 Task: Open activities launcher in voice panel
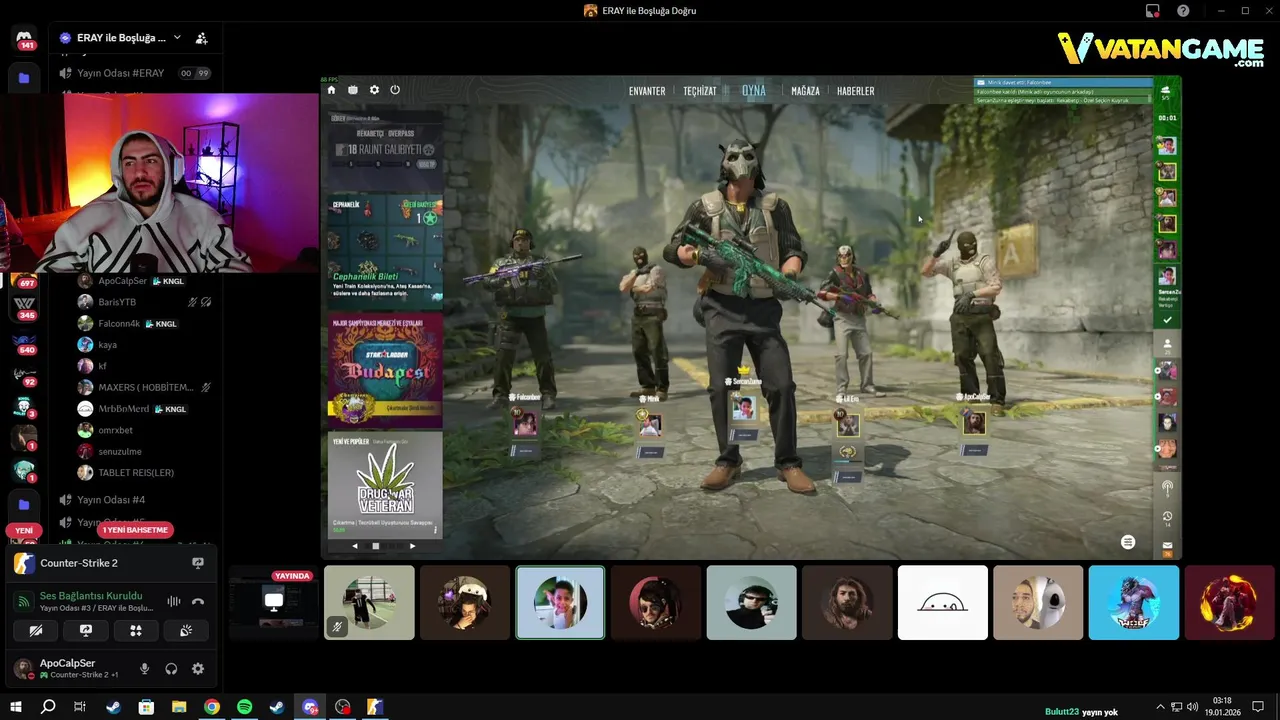pos(136,630)
